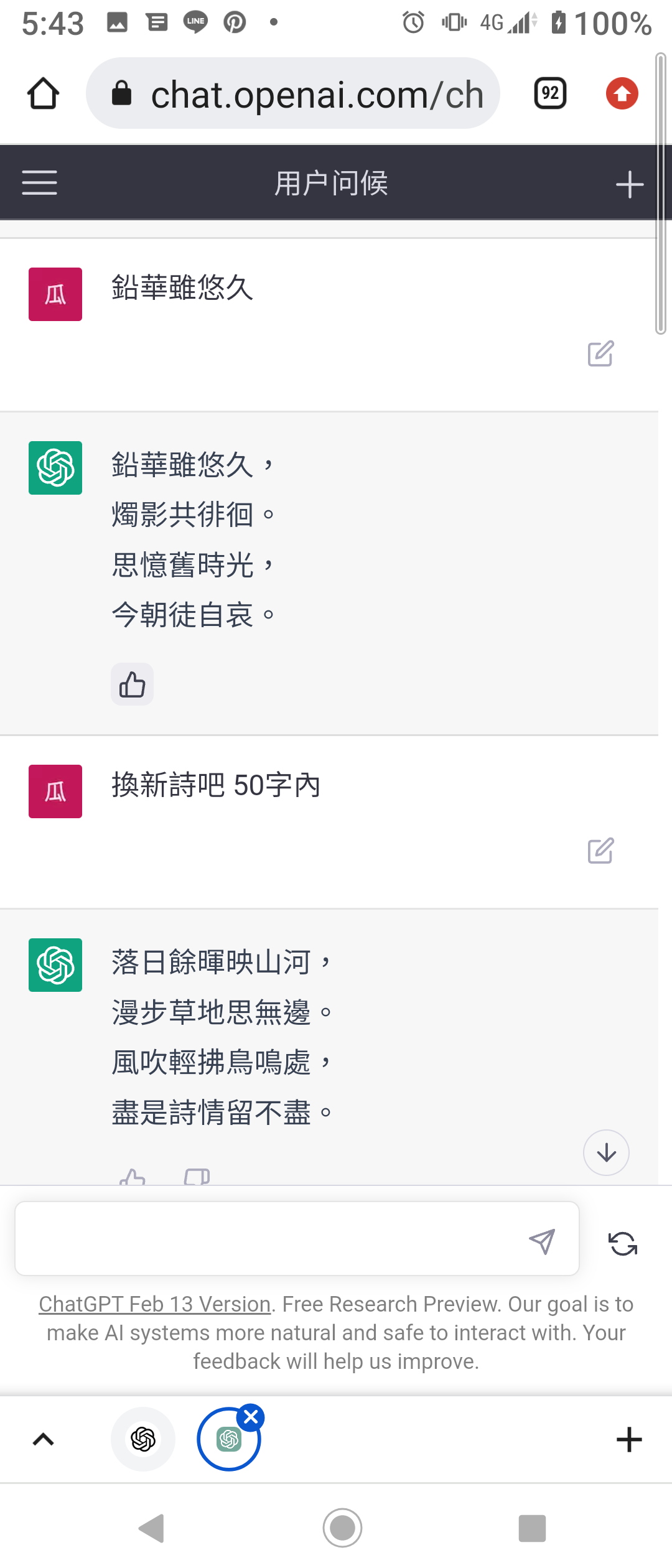The height and width of the screenshot is (1568, 672).
Task: Send message with paper plane icon
Action: pyautogui.click(x=541, y=1241)
